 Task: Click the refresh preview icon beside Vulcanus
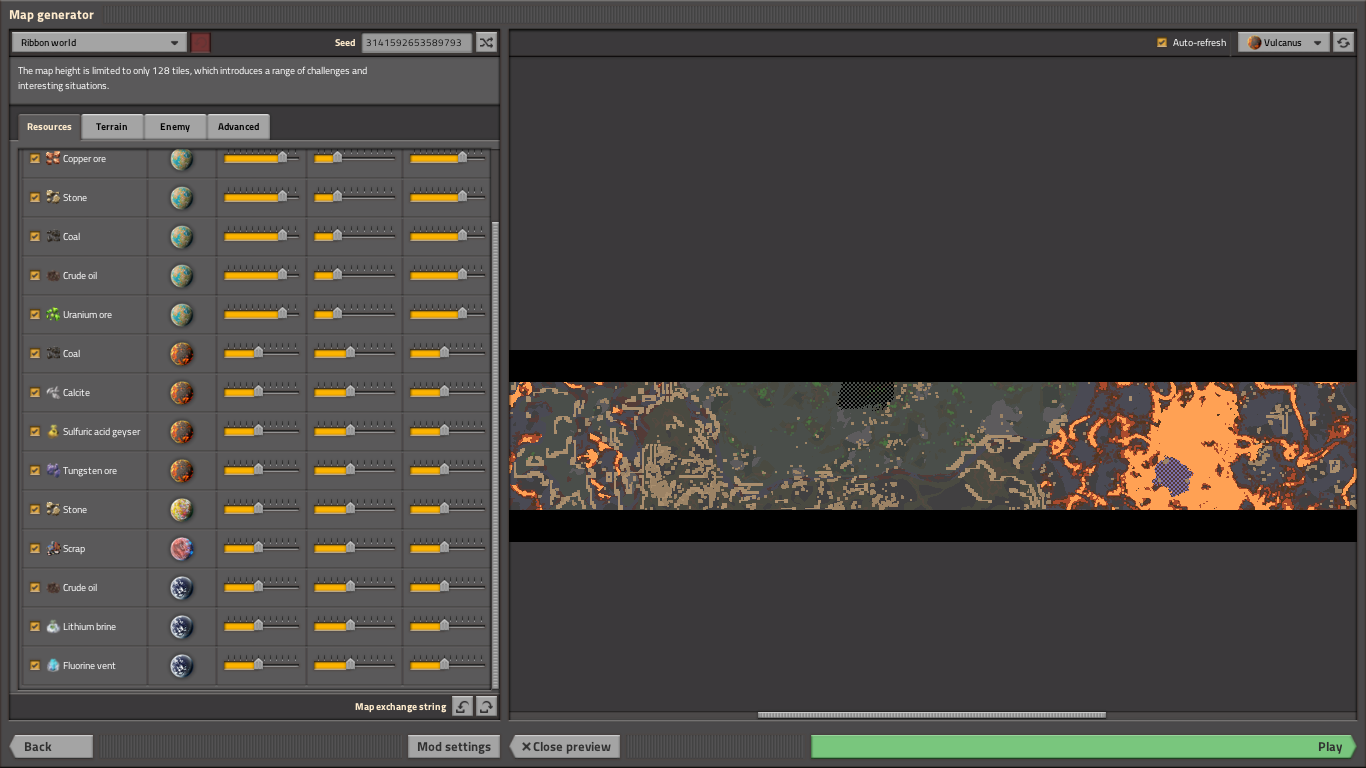[x=1343, y=43]
